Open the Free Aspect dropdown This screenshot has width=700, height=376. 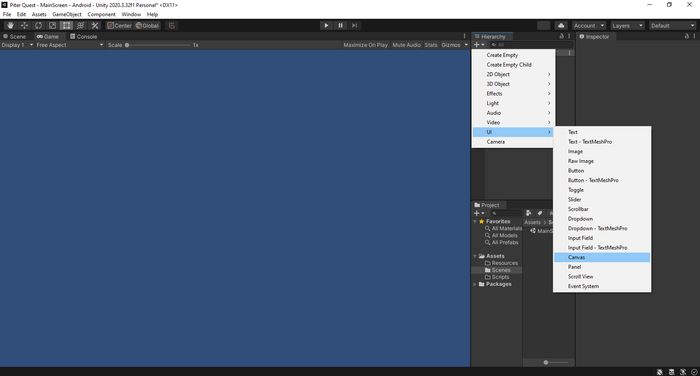coord(70,45)
